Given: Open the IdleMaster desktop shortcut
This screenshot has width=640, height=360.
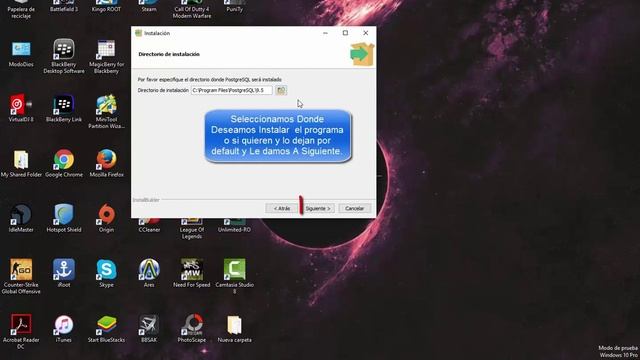Looking at the screenshot, I should [21, 218].
